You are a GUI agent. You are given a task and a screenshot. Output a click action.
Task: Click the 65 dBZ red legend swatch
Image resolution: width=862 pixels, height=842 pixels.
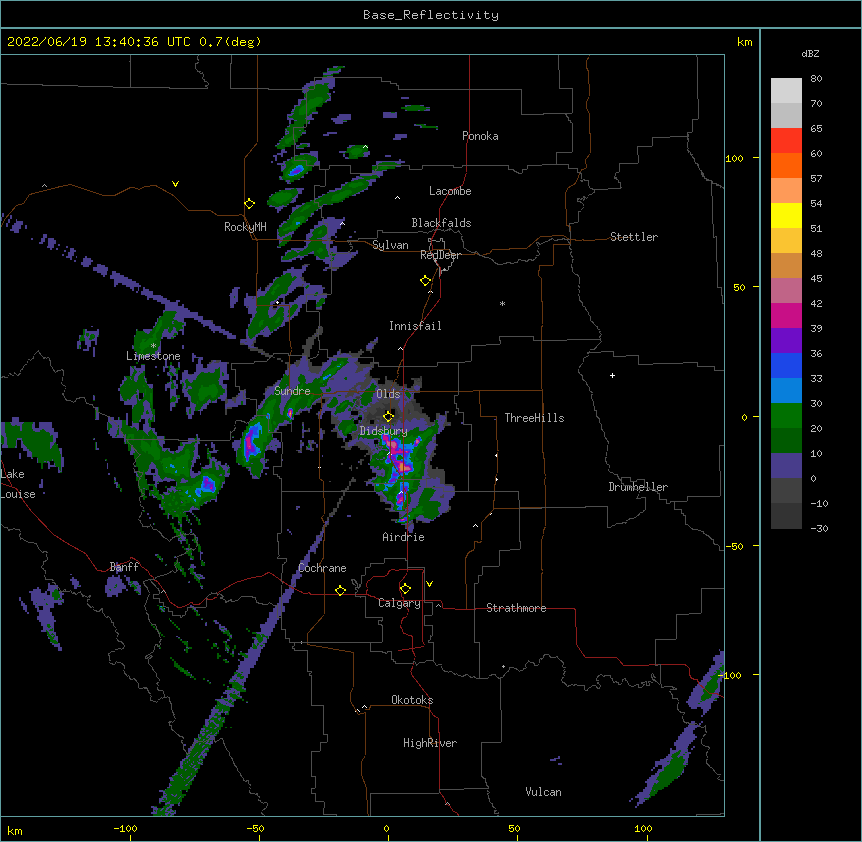click(x=786, y=141)
